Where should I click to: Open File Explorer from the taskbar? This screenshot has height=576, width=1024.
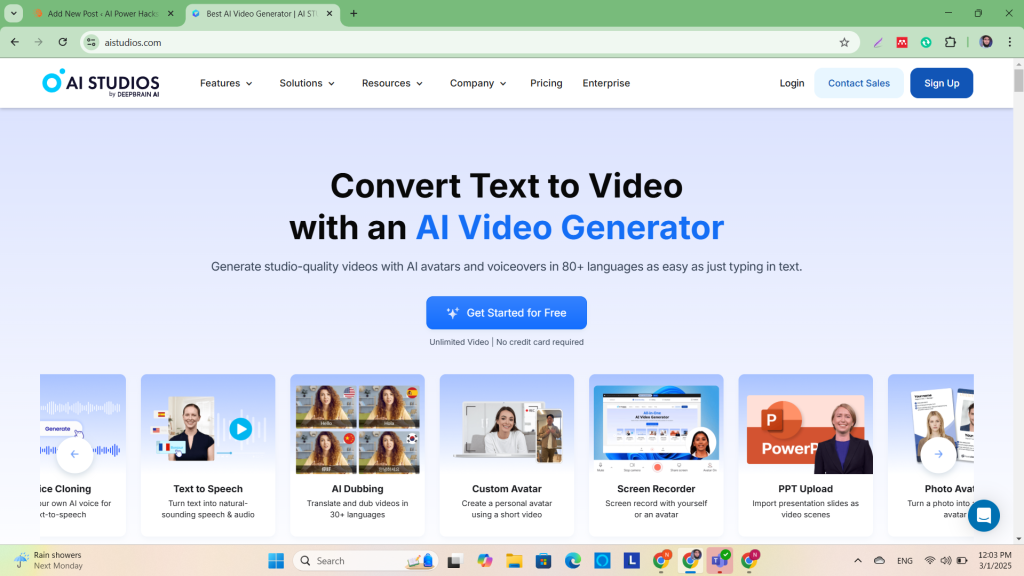coord(514,561)
